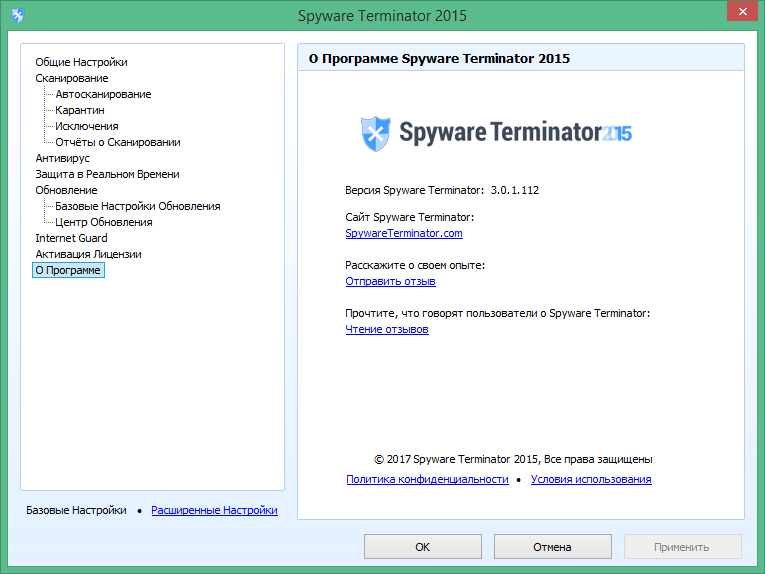The height and width of the screenshot is (574, 765).
Task: Open Отчёты о Сканировании
Action: click(x=118, y=142)
